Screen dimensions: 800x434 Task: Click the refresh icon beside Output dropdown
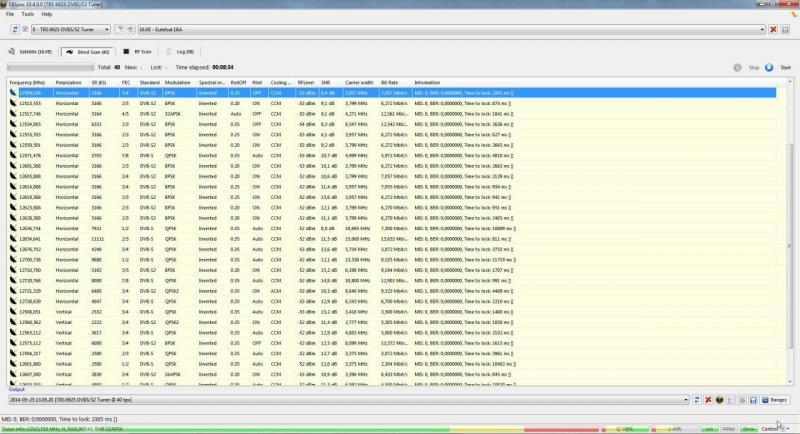coord(698,400)
